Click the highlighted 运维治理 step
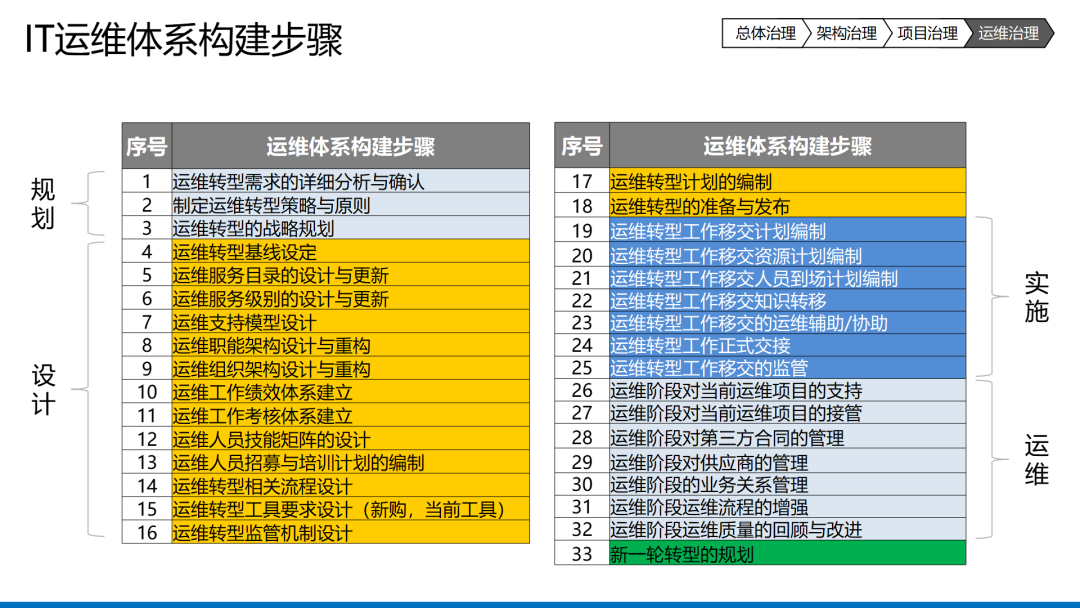Viewport: 1080px width, 608px height. point(1009,33)
